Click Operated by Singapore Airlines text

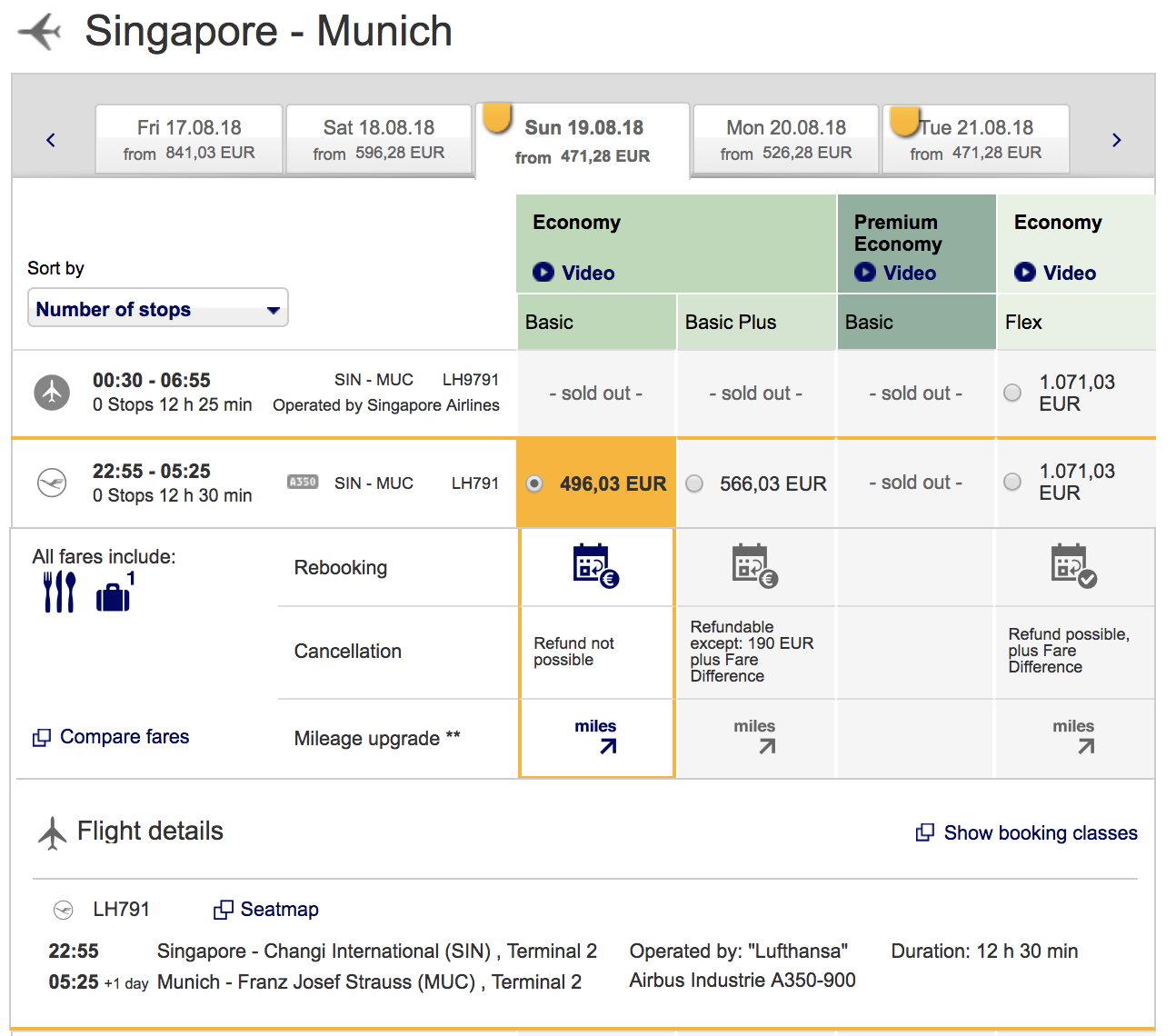[386, 405]
